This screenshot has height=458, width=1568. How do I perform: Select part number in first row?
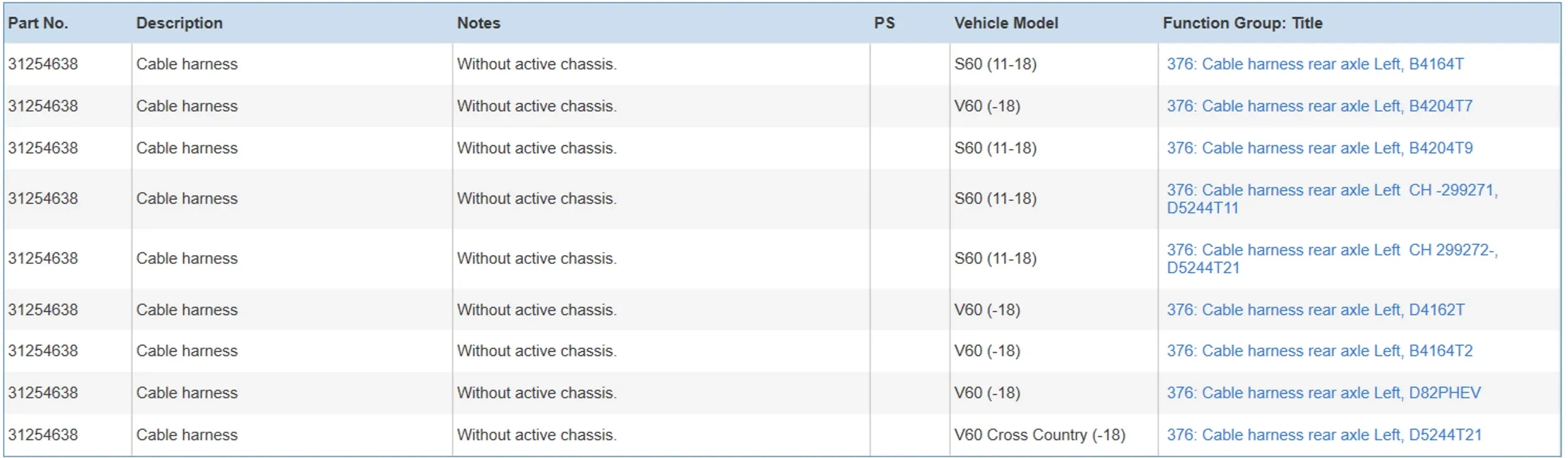pyautogui.click(x=43, y=64)
